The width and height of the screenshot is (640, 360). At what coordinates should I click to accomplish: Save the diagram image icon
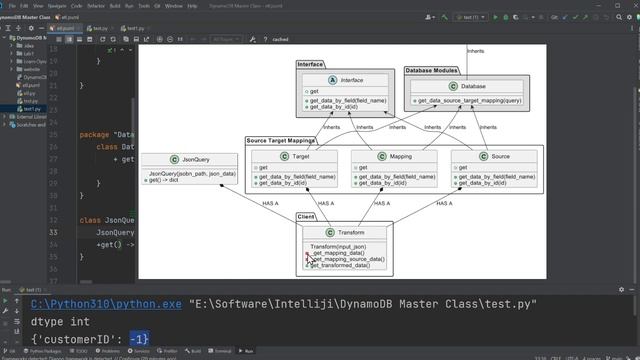click(x=136, y=39)
